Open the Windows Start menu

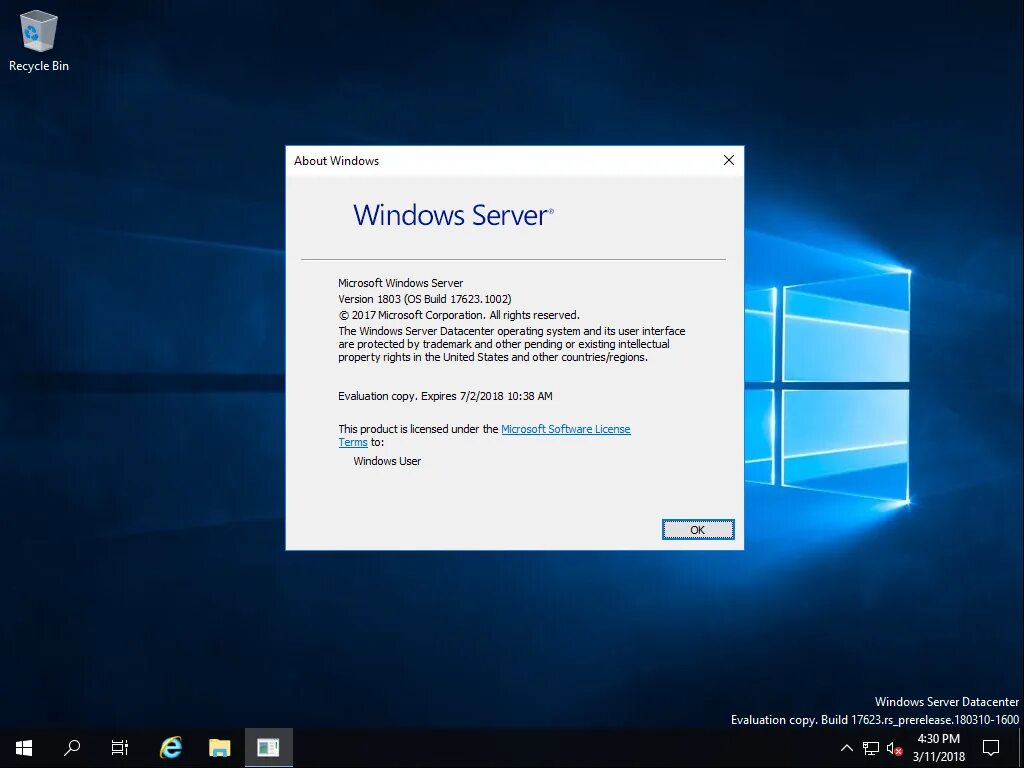pyautogui.click(x=24, y=748)
